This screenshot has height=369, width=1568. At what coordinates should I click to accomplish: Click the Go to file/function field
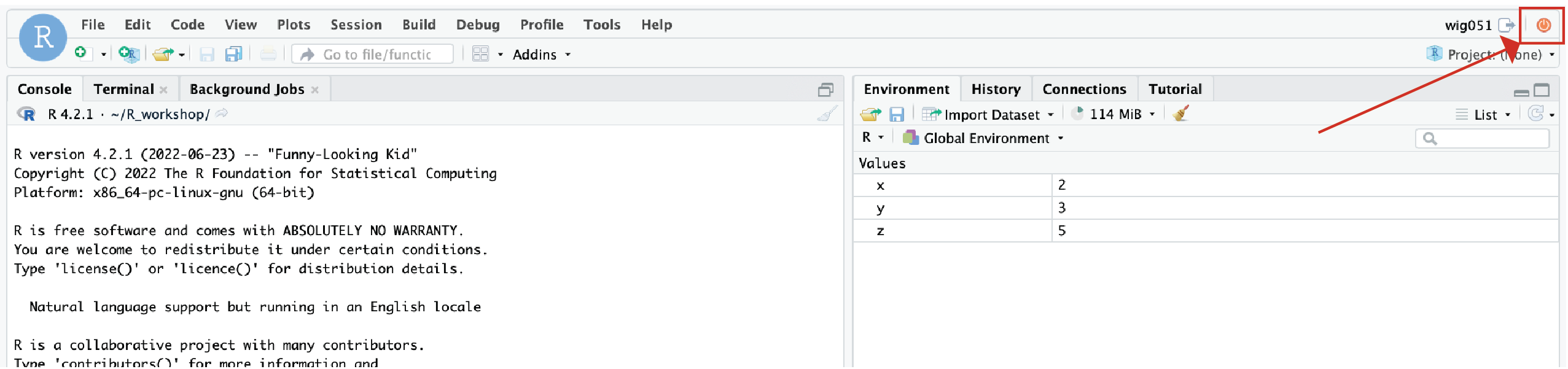point(373,55)
